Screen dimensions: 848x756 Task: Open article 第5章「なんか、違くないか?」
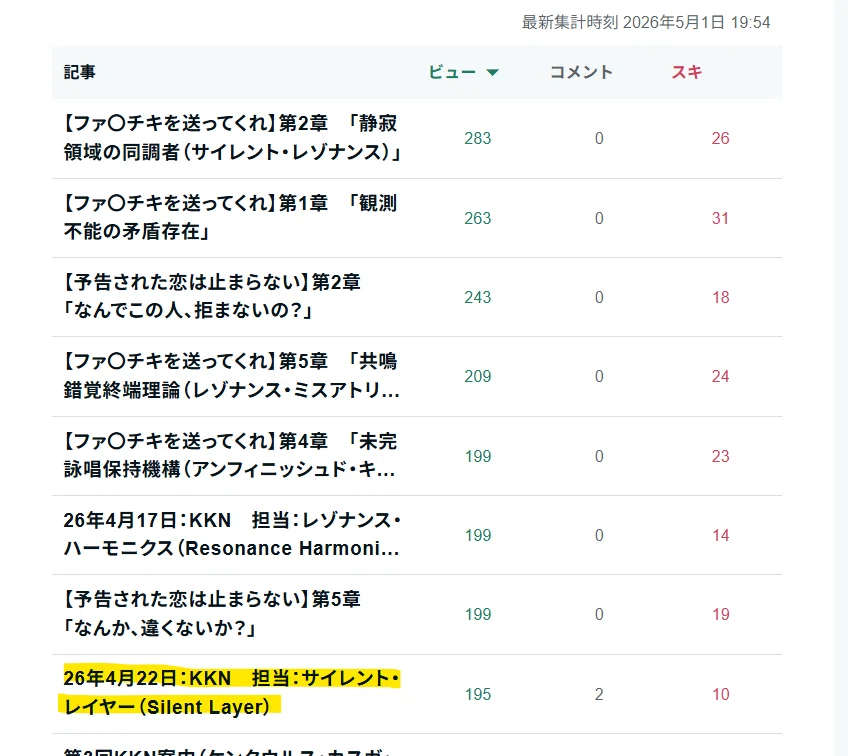pyautogui.click(x=211, y=614)
